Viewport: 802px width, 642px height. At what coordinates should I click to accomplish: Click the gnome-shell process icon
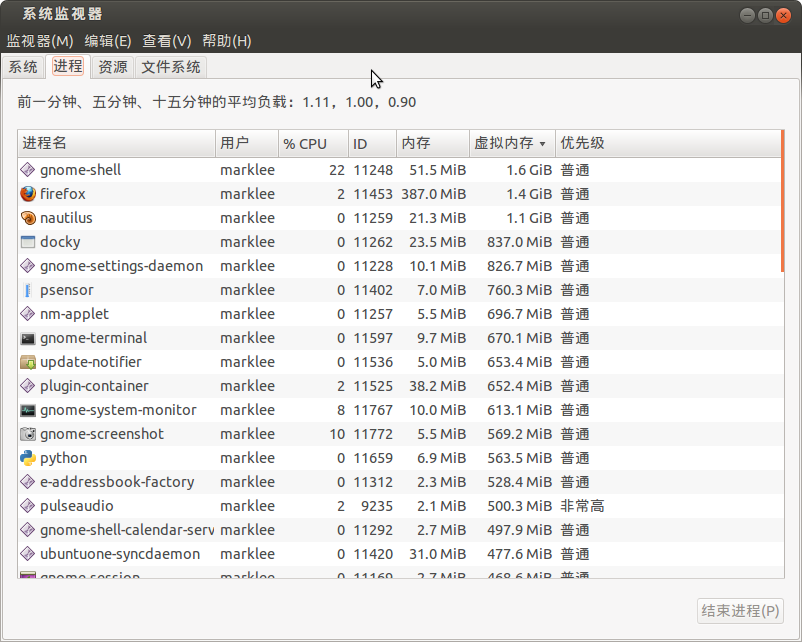click(28, 170)
